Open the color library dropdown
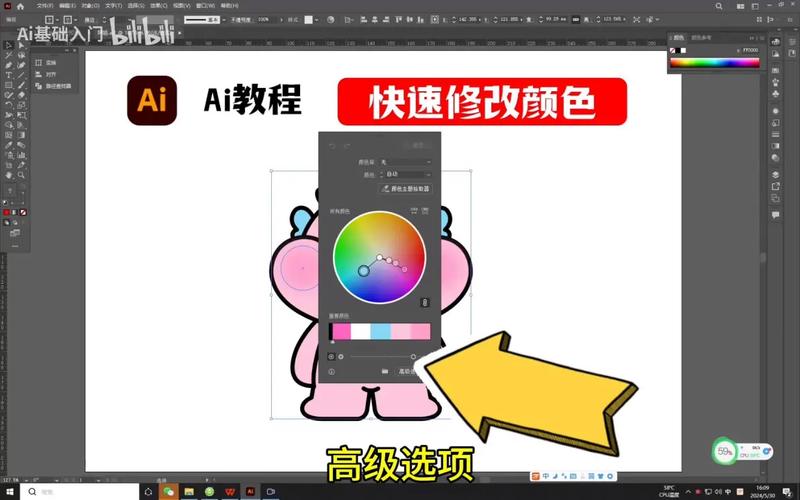This screenshot has height=500, width=800. (x=409, y=161)
